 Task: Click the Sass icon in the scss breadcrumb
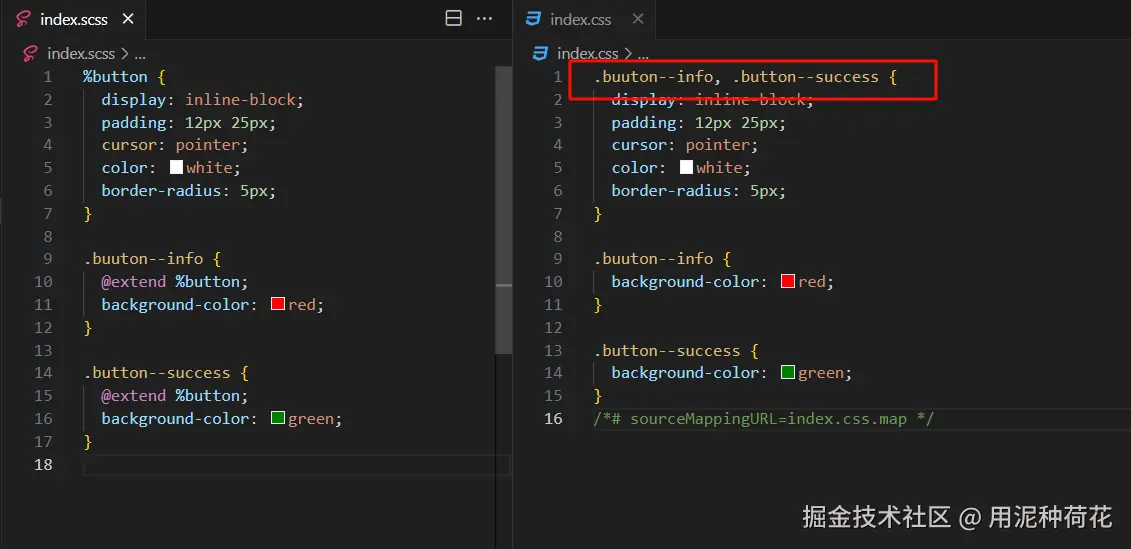30,53
